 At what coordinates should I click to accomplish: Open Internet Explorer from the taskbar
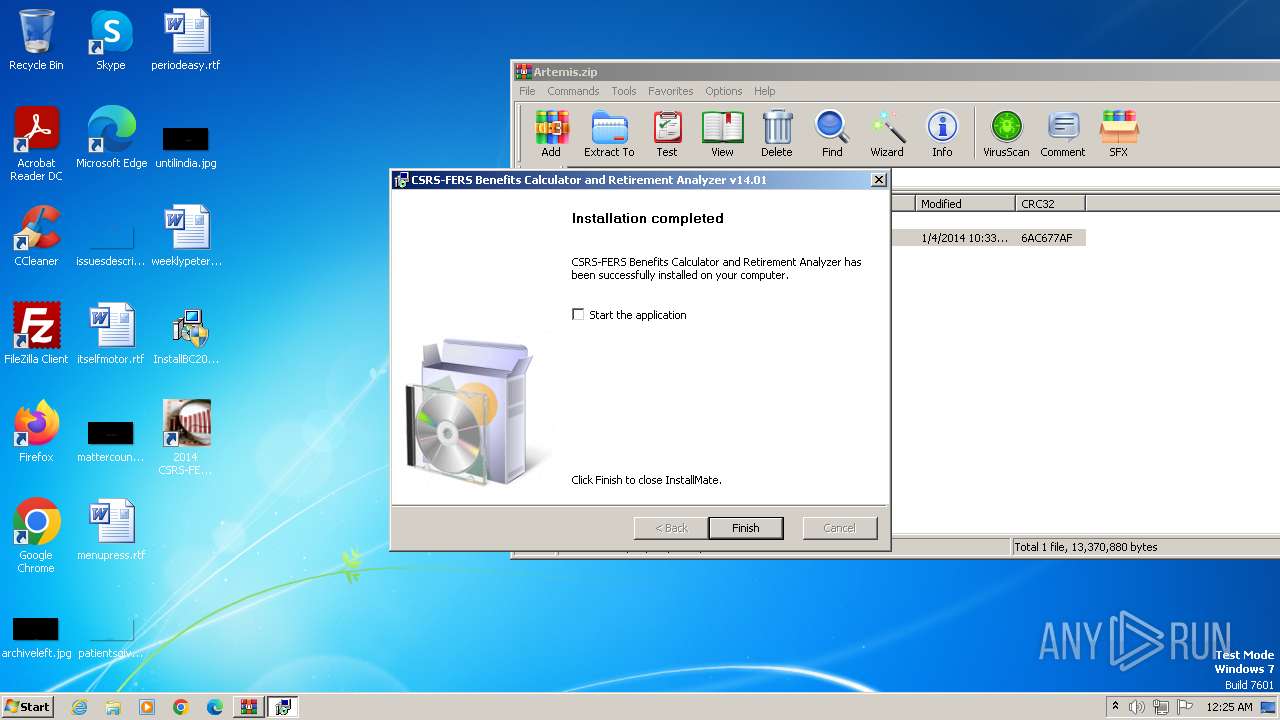click(x=80, y=707)
